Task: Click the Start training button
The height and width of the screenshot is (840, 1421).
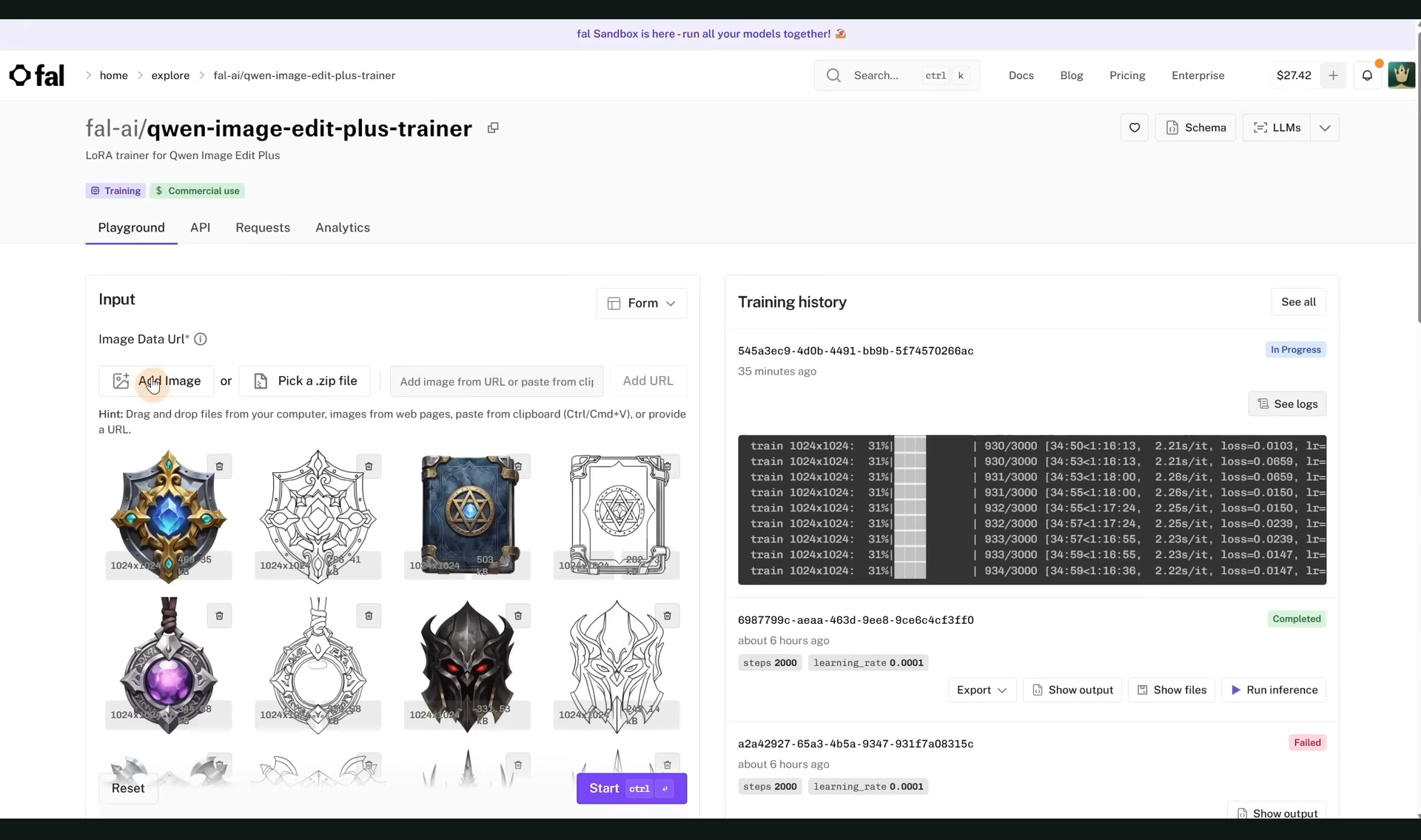Action: (x=631, y=788)
